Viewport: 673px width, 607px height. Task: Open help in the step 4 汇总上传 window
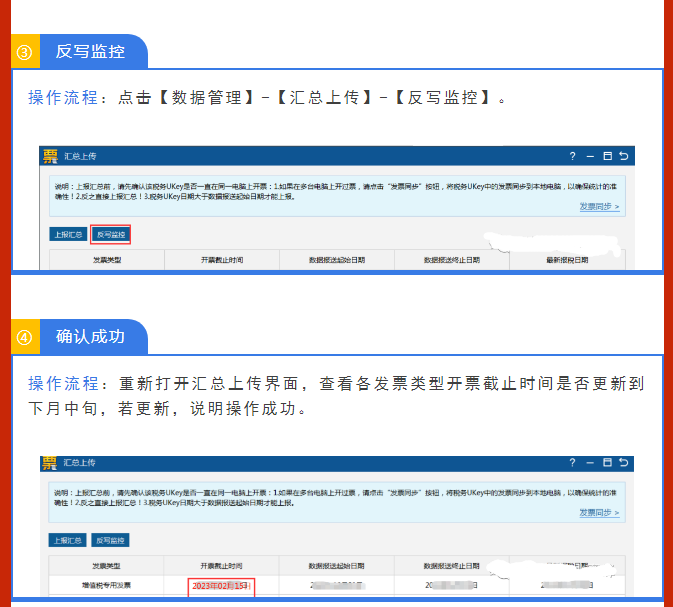click(573, 463)
